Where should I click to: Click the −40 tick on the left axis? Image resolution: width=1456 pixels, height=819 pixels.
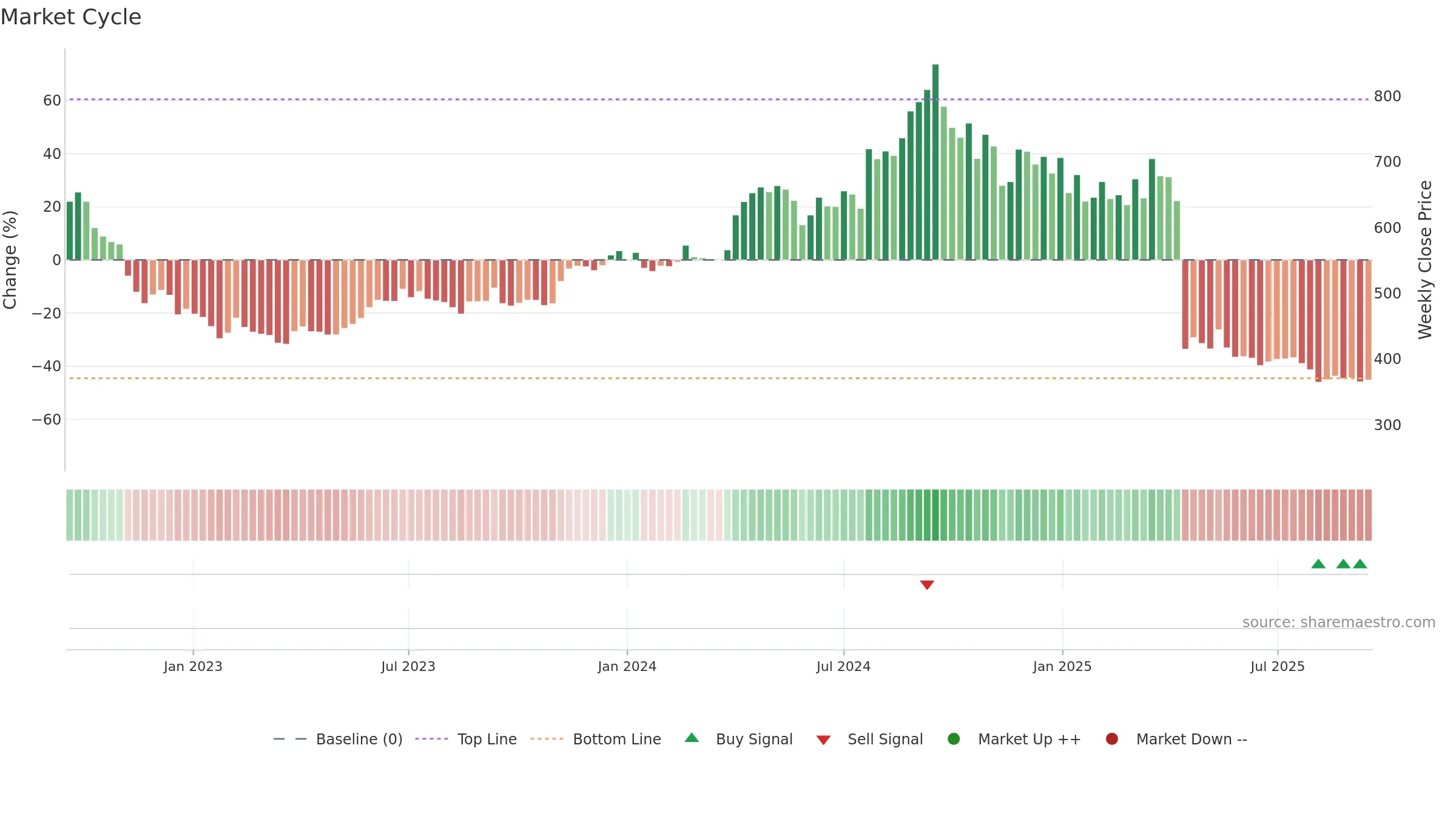[x=47, y=366]
